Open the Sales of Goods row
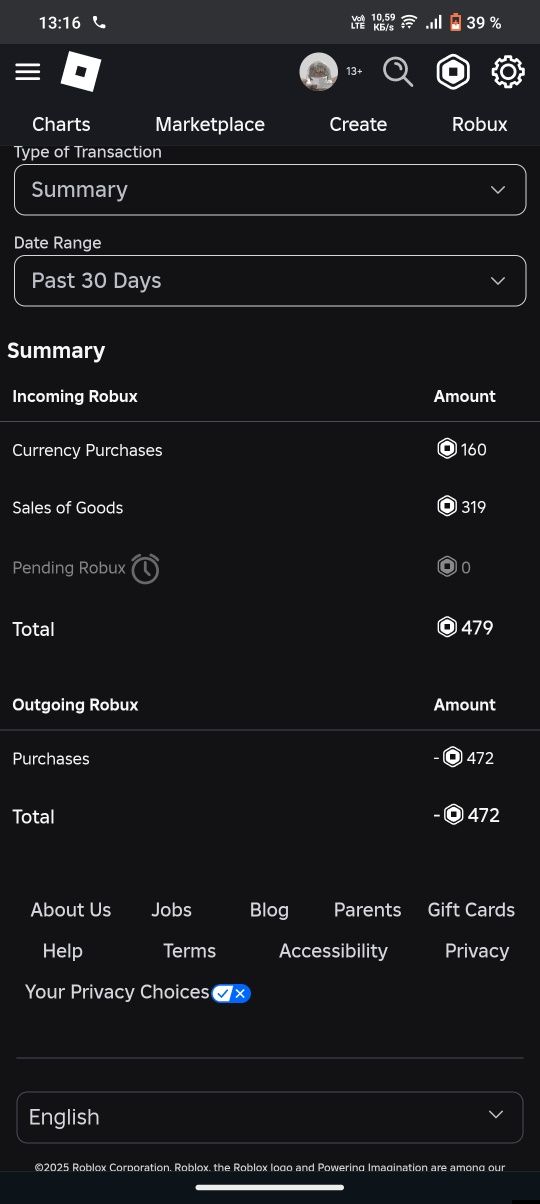The image size is (540, 1204). (270, 507)
